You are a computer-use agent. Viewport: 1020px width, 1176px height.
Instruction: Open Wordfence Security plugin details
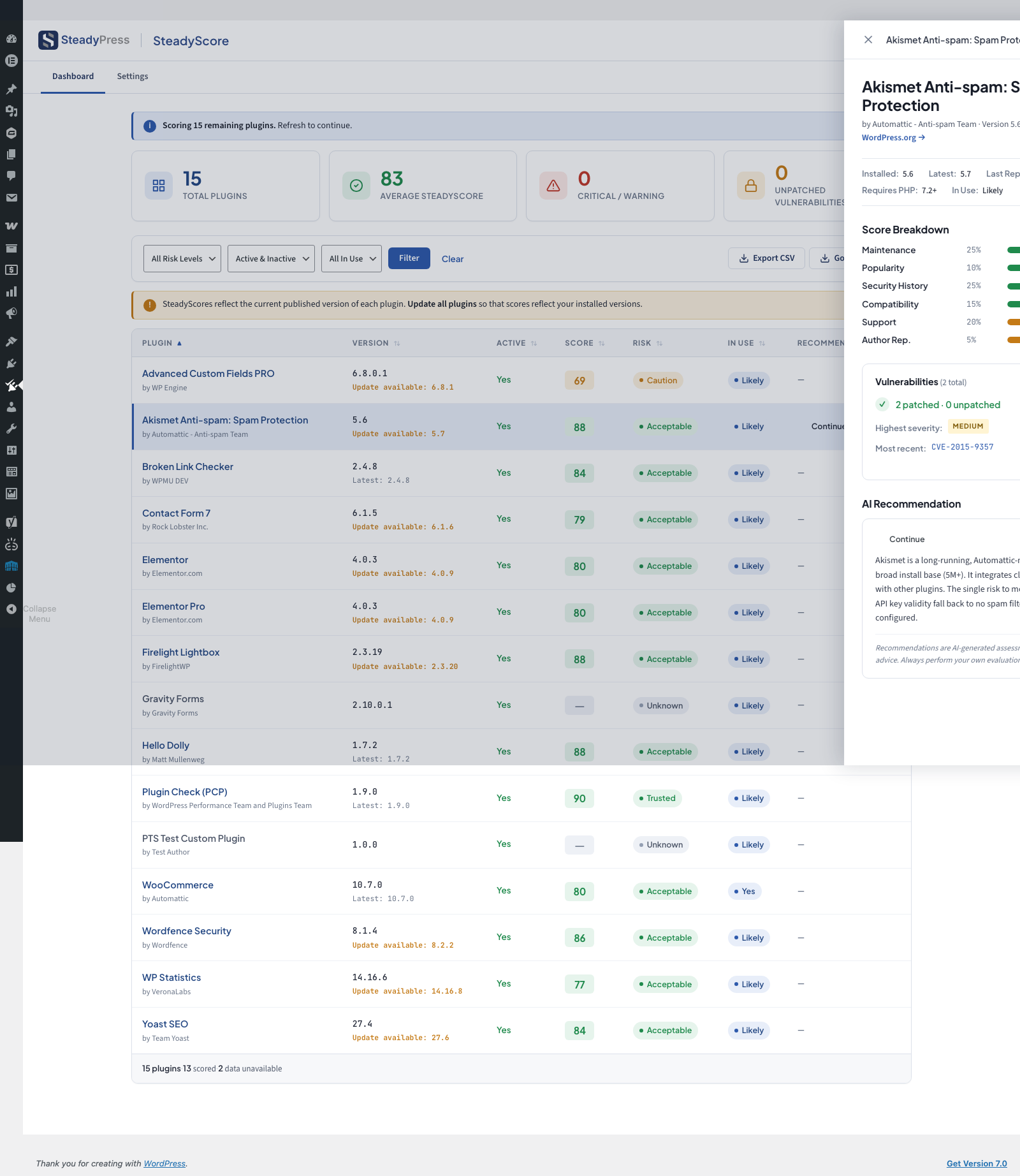click(186, 931)
